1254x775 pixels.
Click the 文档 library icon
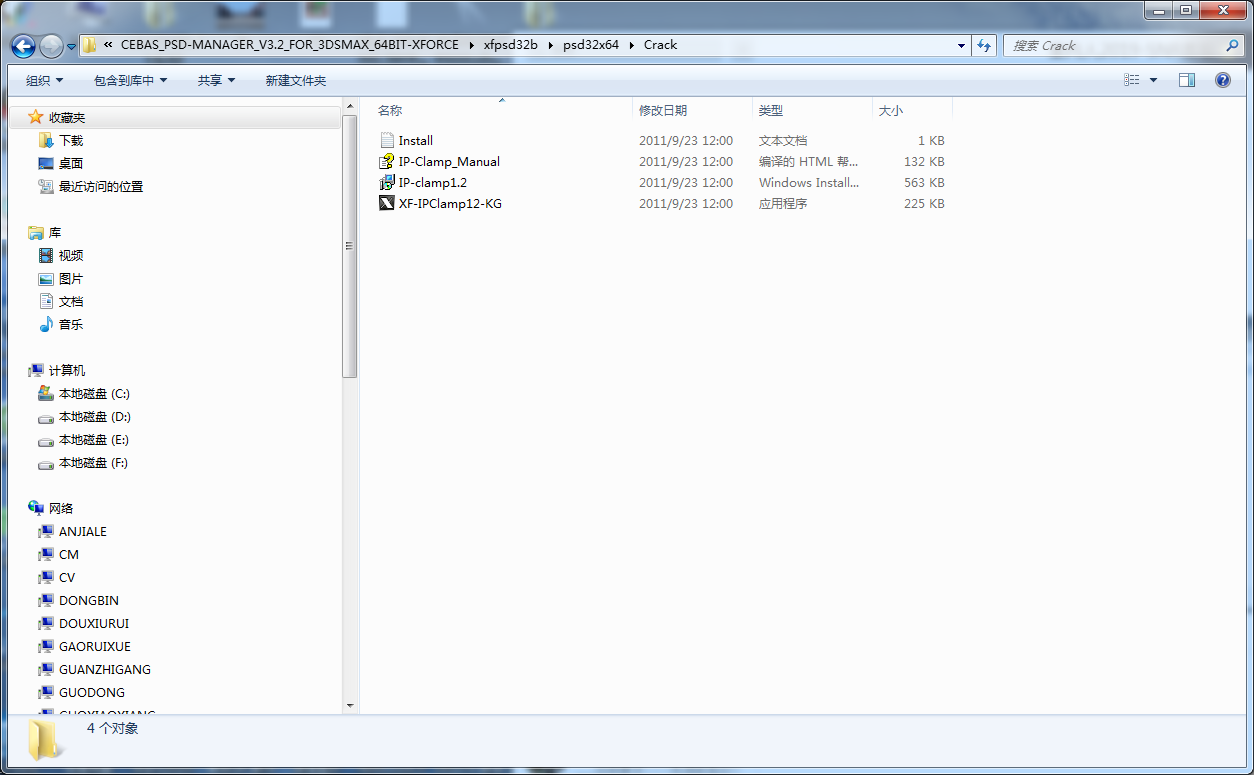coord(46,301)
